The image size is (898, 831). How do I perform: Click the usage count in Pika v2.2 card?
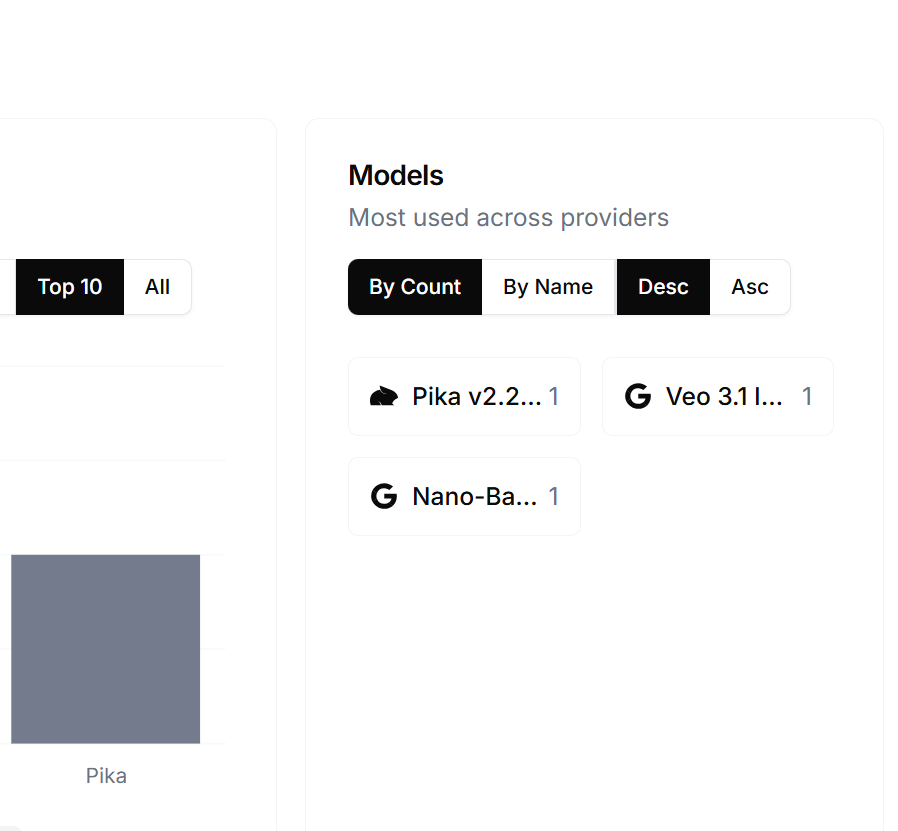point(554,396)
